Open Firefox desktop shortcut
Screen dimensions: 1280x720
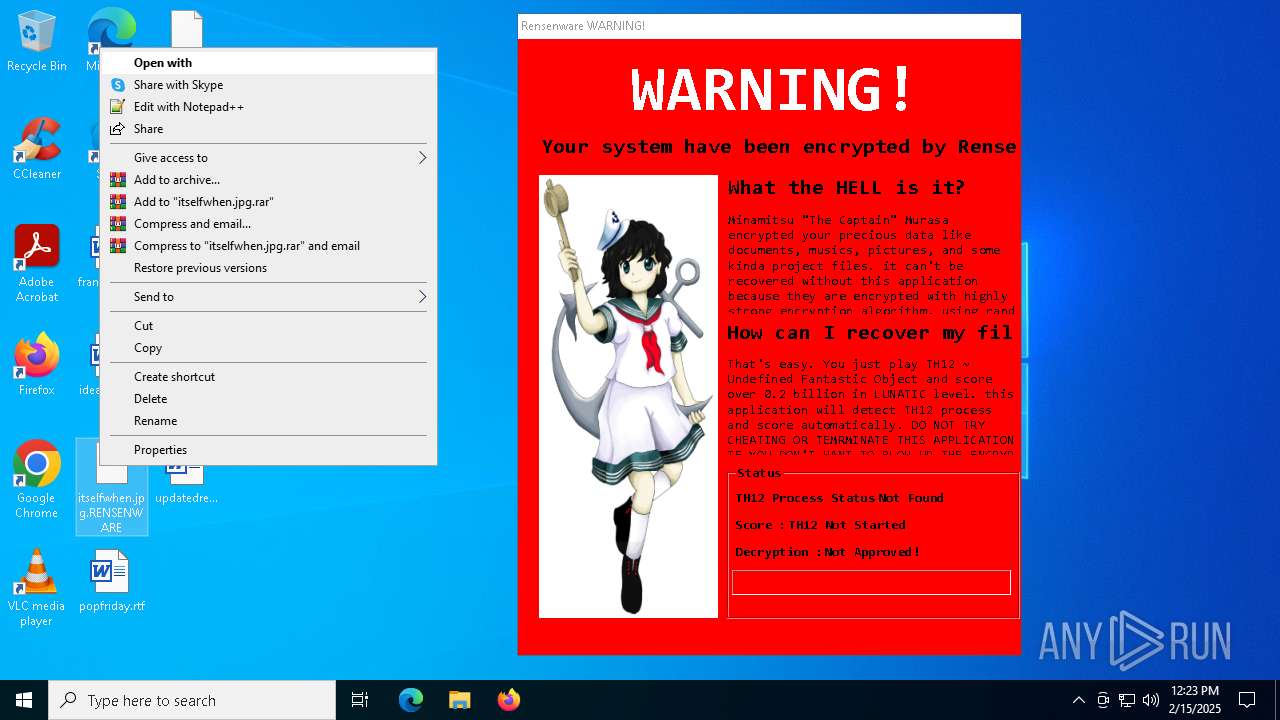pos(36,364)
